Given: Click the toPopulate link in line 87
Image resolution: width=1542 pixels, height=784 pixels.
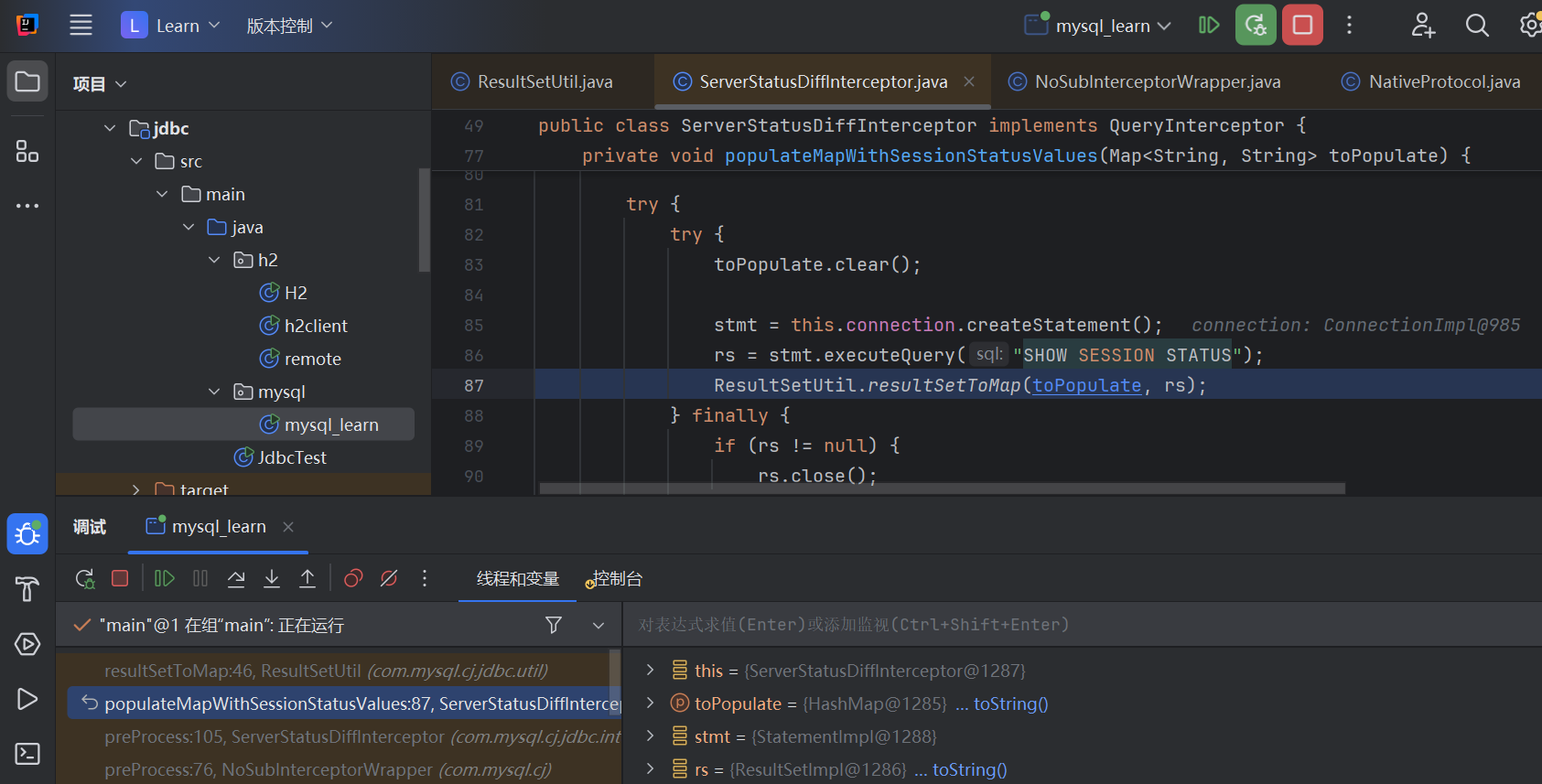Looking at the screenshot, I should (1086, 385).
